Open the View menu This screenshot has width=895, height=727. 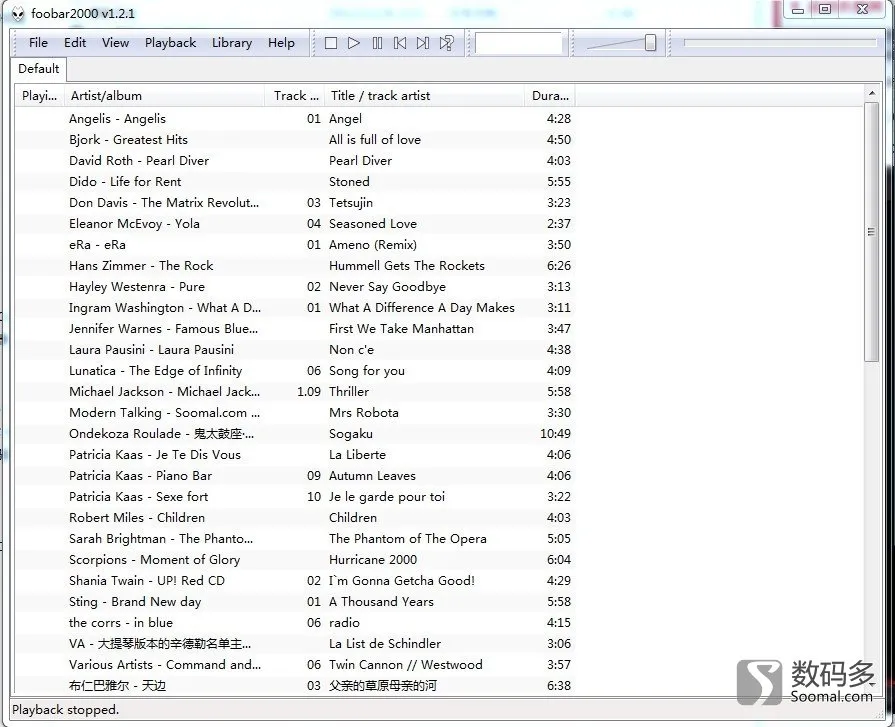115,43
